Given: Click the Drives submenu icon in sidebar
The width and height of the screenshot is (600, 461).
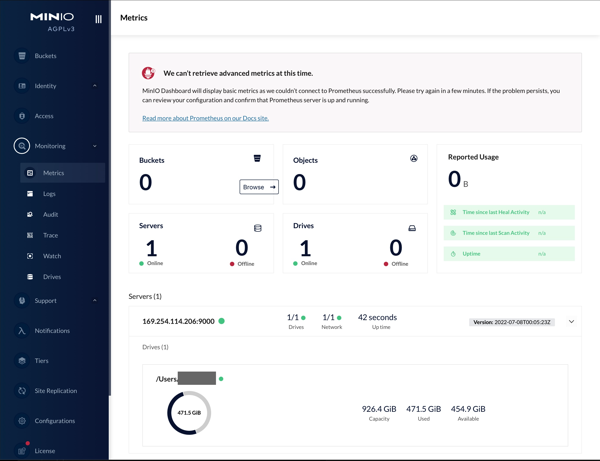Looking at the screenshot, I should tap(30, 277).
